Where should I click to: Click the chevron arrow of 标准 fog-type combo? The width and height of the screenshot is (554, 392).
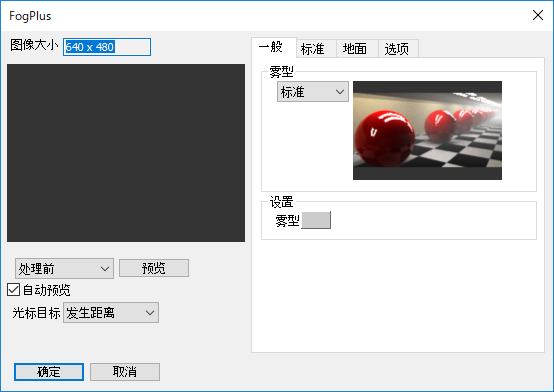340,92
